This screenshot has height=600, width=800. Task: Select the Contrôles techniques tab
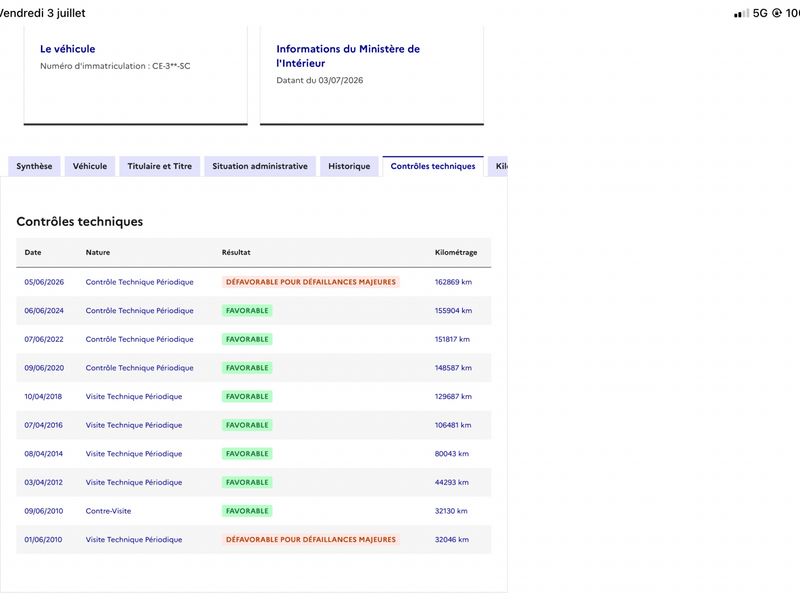point(433,166)
